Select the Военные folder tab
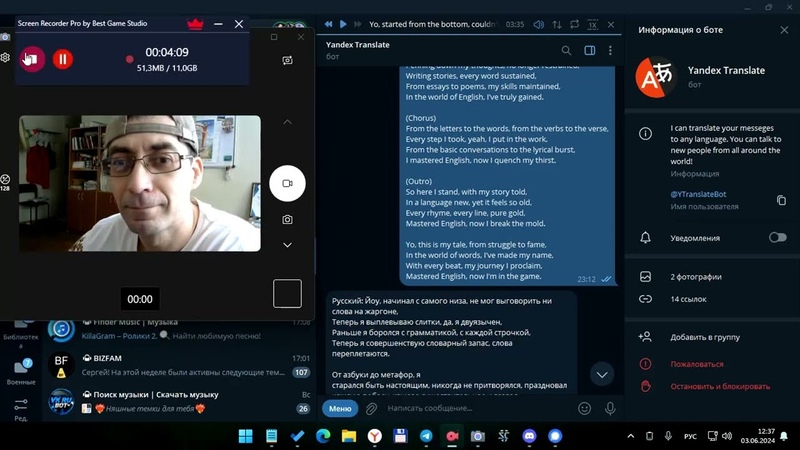This screenshot has width=800, height=450. (x=21, y=371)
